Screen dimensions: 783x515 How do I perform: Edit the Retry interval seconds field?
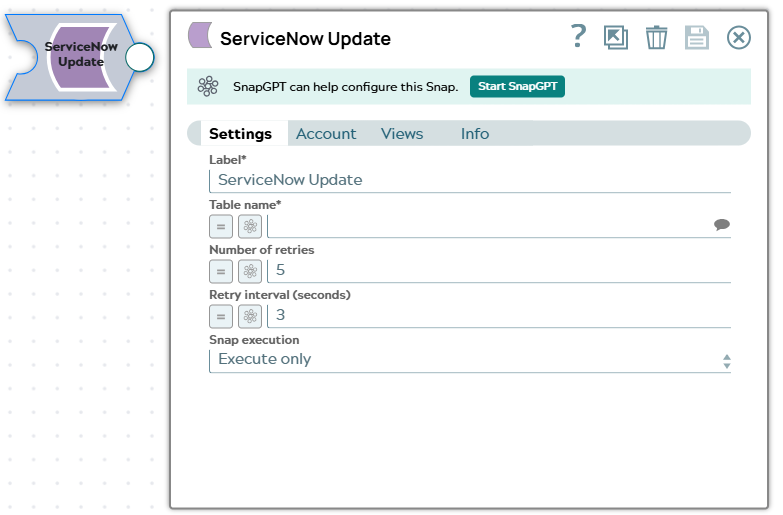[499, 316]
